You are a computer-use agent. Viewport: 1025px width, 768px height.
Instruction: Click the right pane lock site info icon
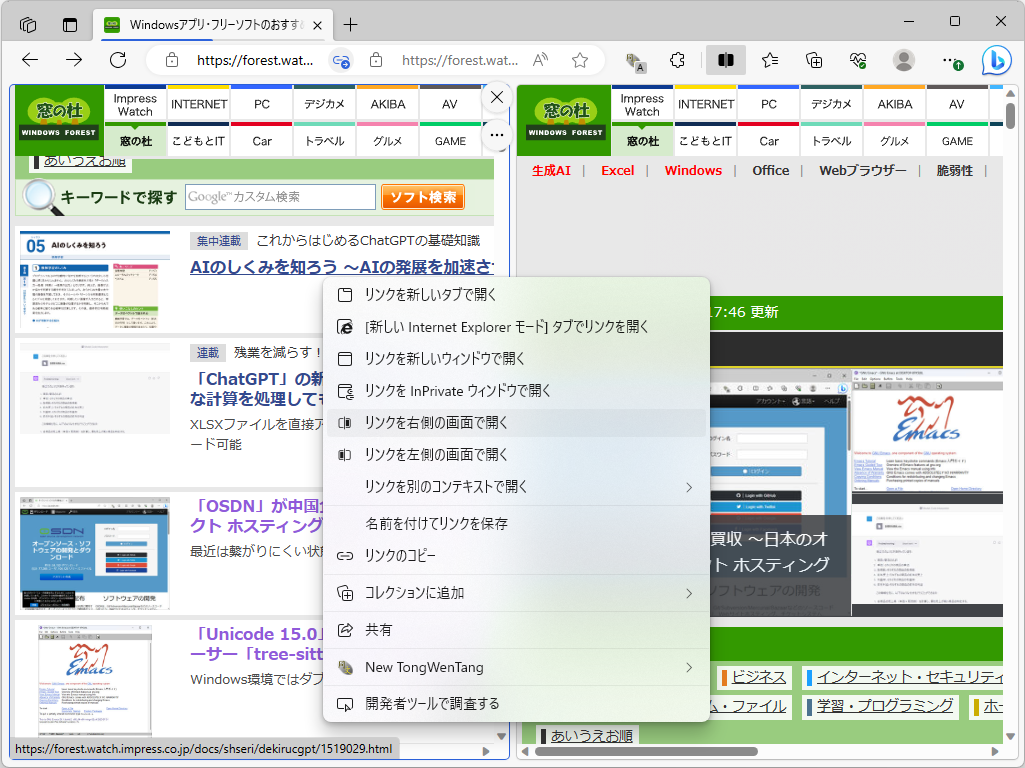pyautogui.click(x=376, y=60)
